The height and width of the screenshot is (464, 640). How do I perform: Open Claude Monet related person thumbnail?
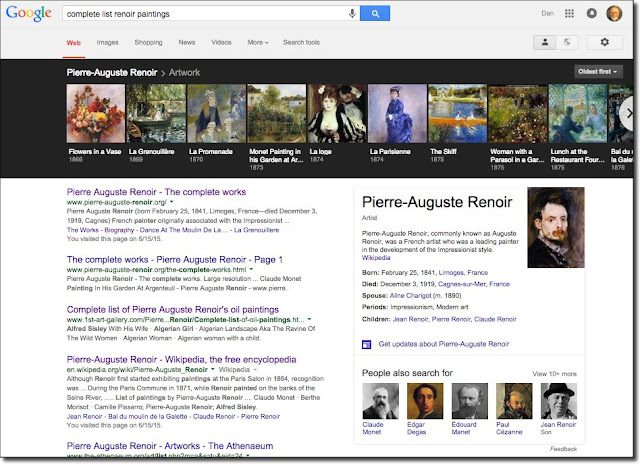pyautogui.click(x=380, y=401)
